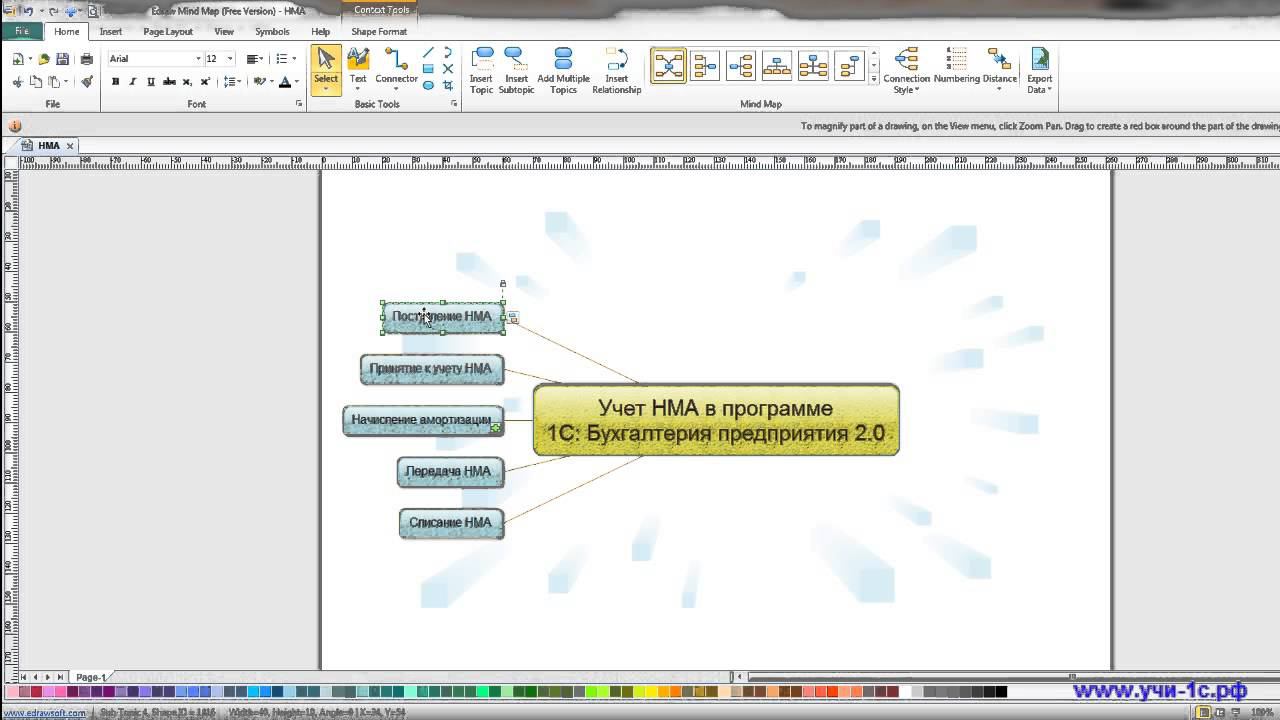Pick the black color swatch

pos(1001,691)
